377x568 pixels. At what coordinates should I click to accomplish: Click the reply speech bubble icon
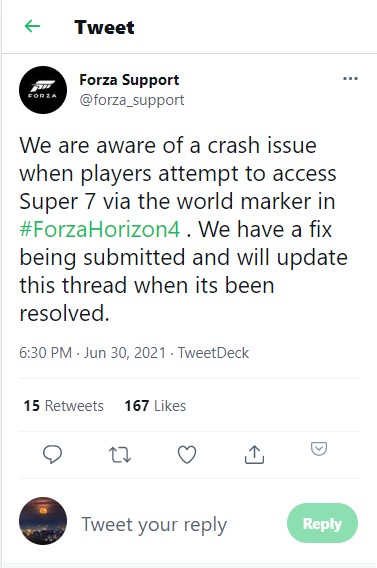tap(53, 454)
